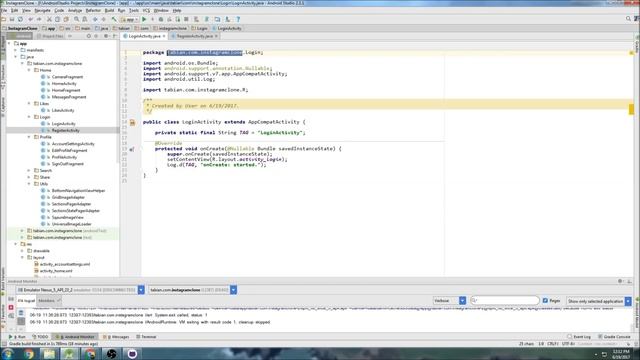Click the Find magnifier icon in toolbar
The image size is (640, 360).
(x=76, y=19)
